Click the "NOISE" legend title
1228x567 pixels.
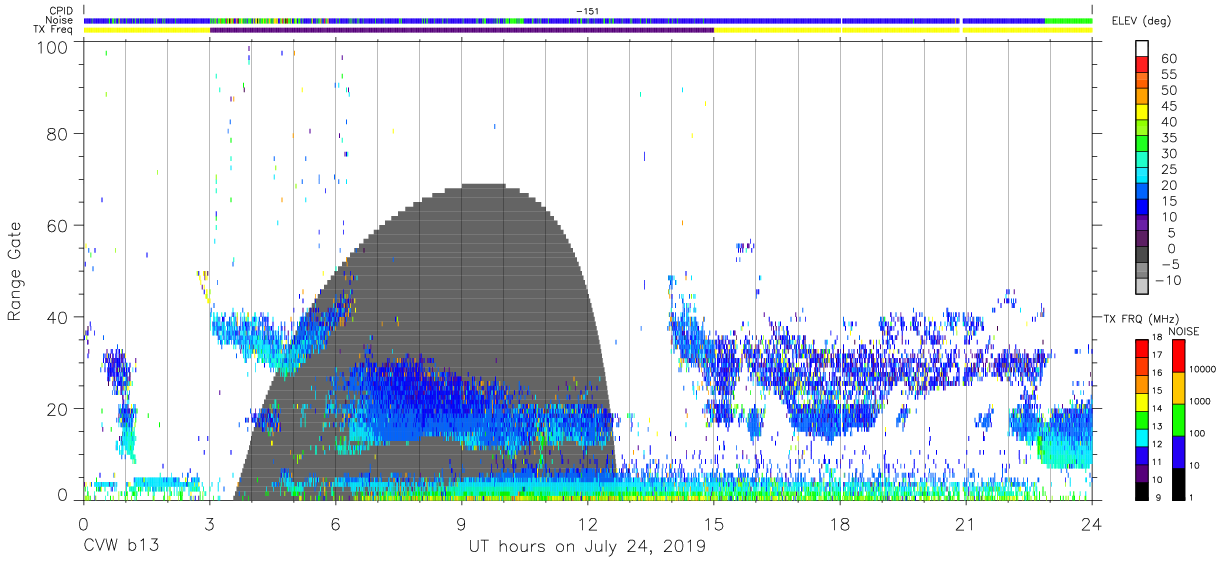click(1184, 331)
